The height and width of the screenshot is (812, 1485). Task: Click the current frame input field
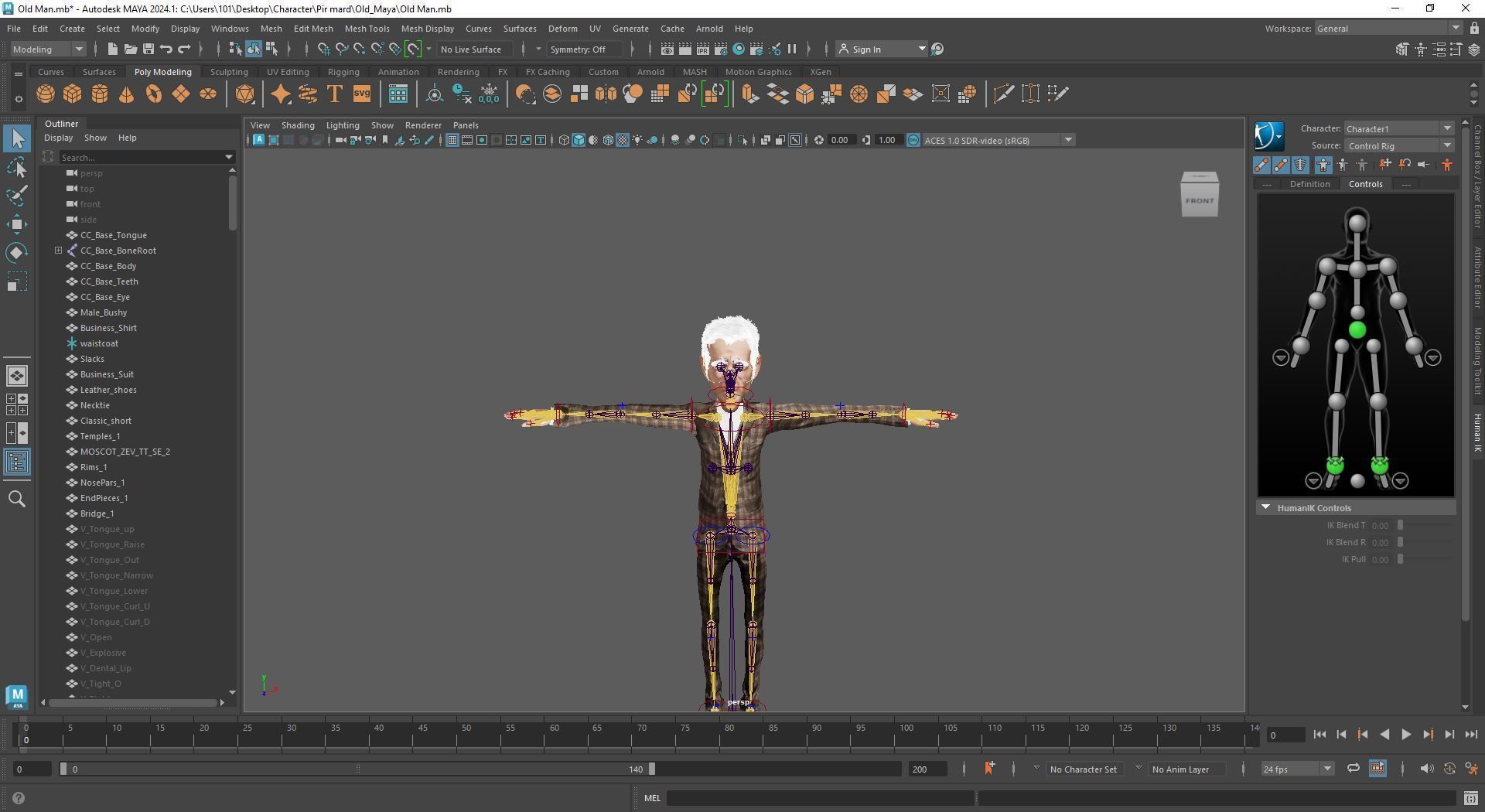point(1285,735)
